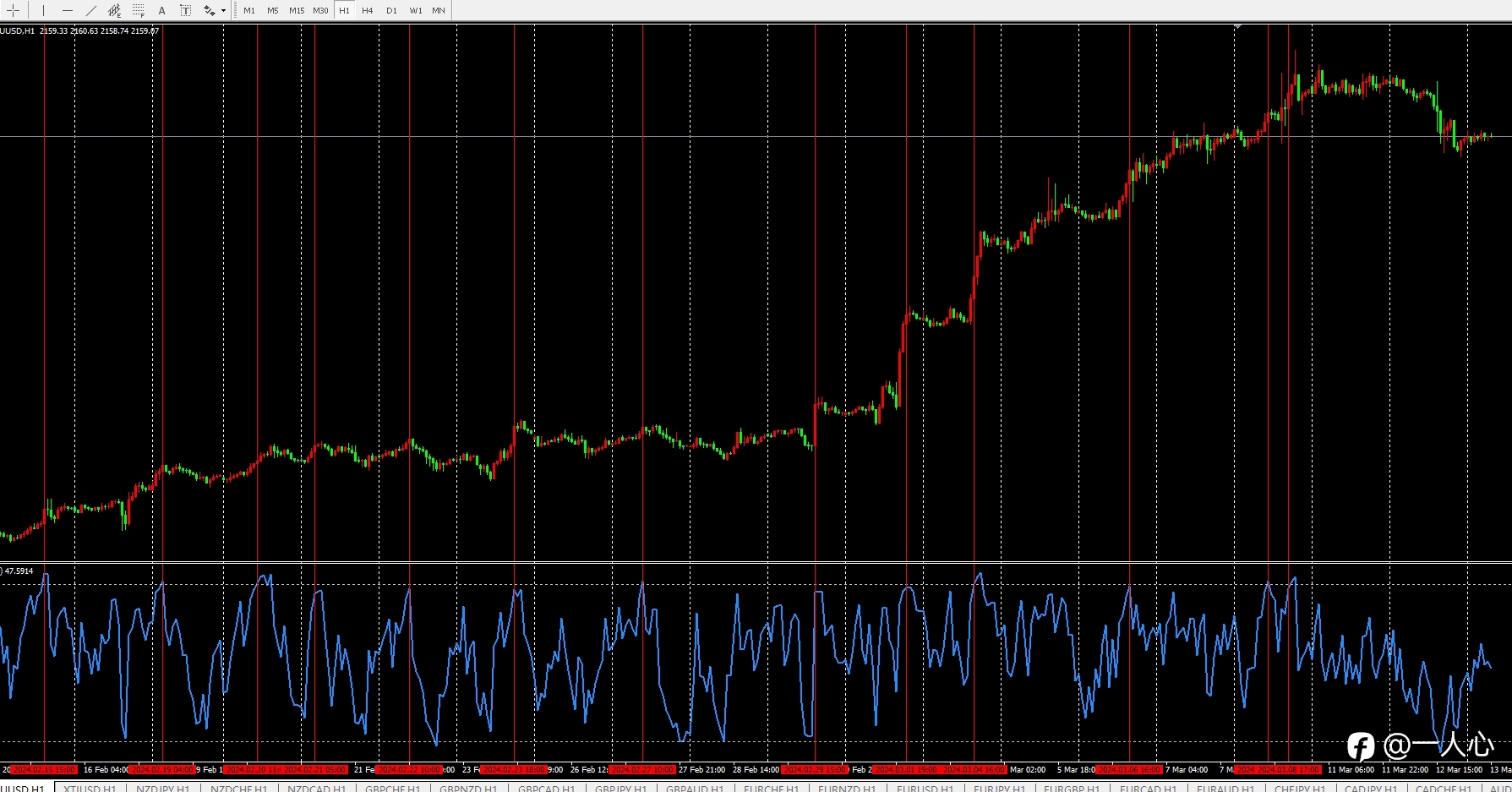Image resolution: width=1512 pixels, height=792 pixels.
Task: Switch chart to MN timeframe
Action: [x=439, y=10]
